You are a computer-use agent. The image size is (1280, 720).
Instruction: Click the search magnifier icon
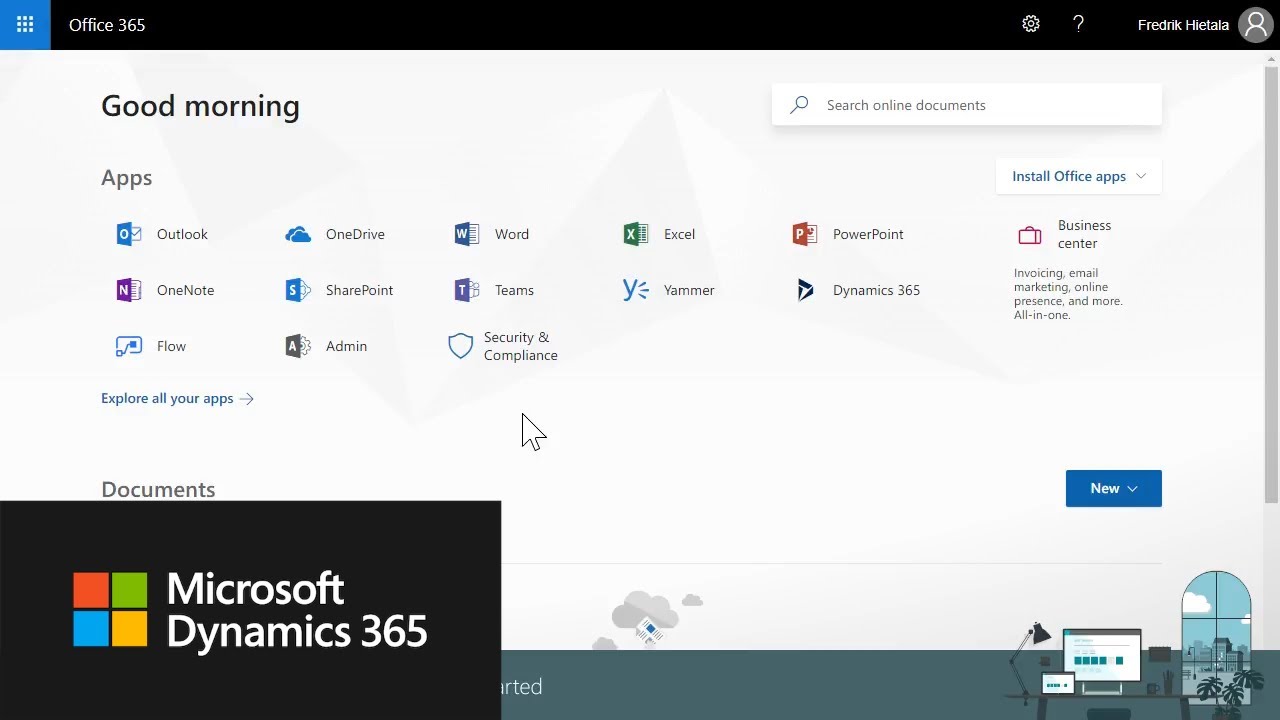(x=799, y=105)
